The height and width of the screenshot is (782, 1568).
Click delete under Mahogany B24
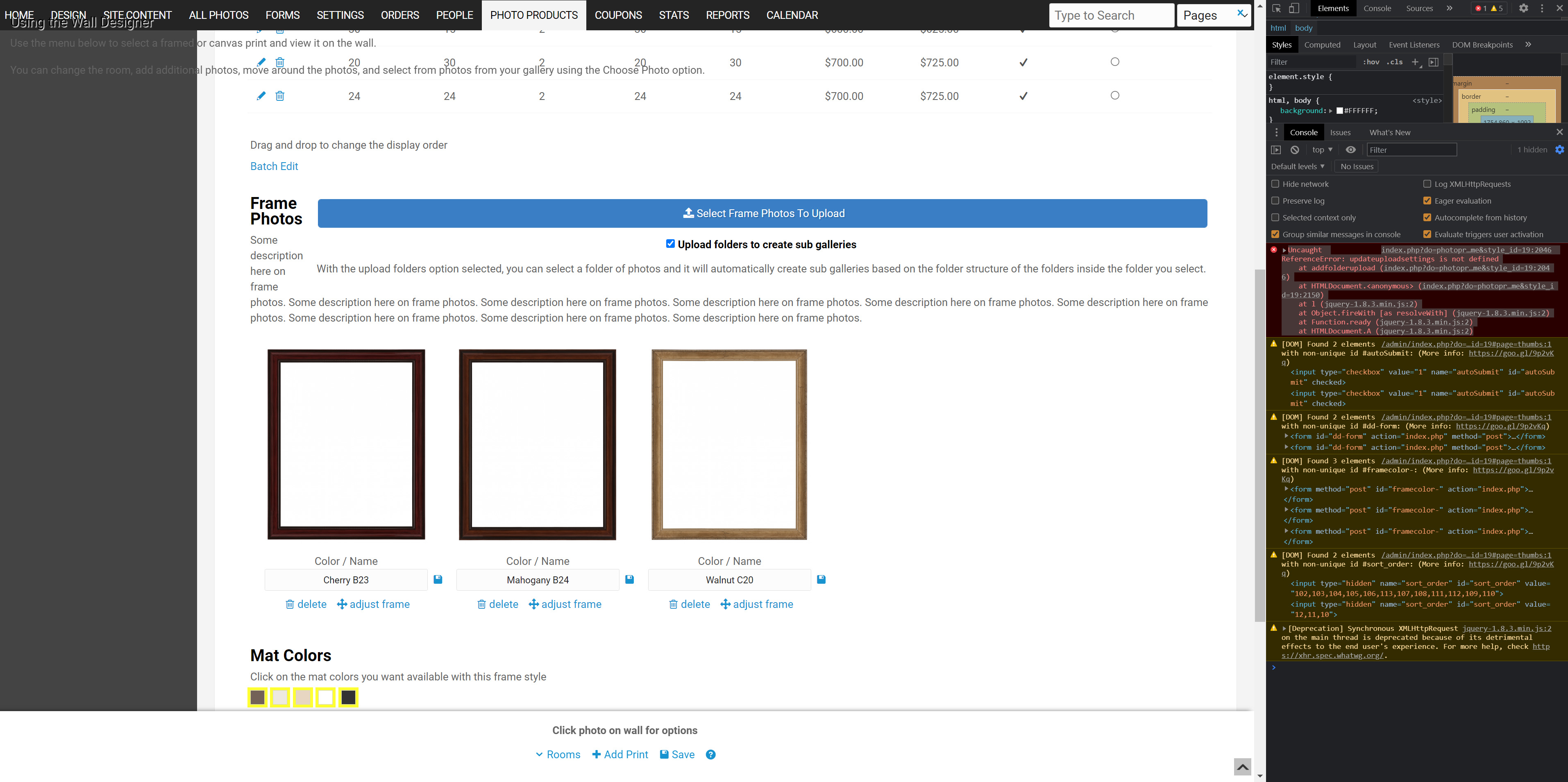click(498, 604)
